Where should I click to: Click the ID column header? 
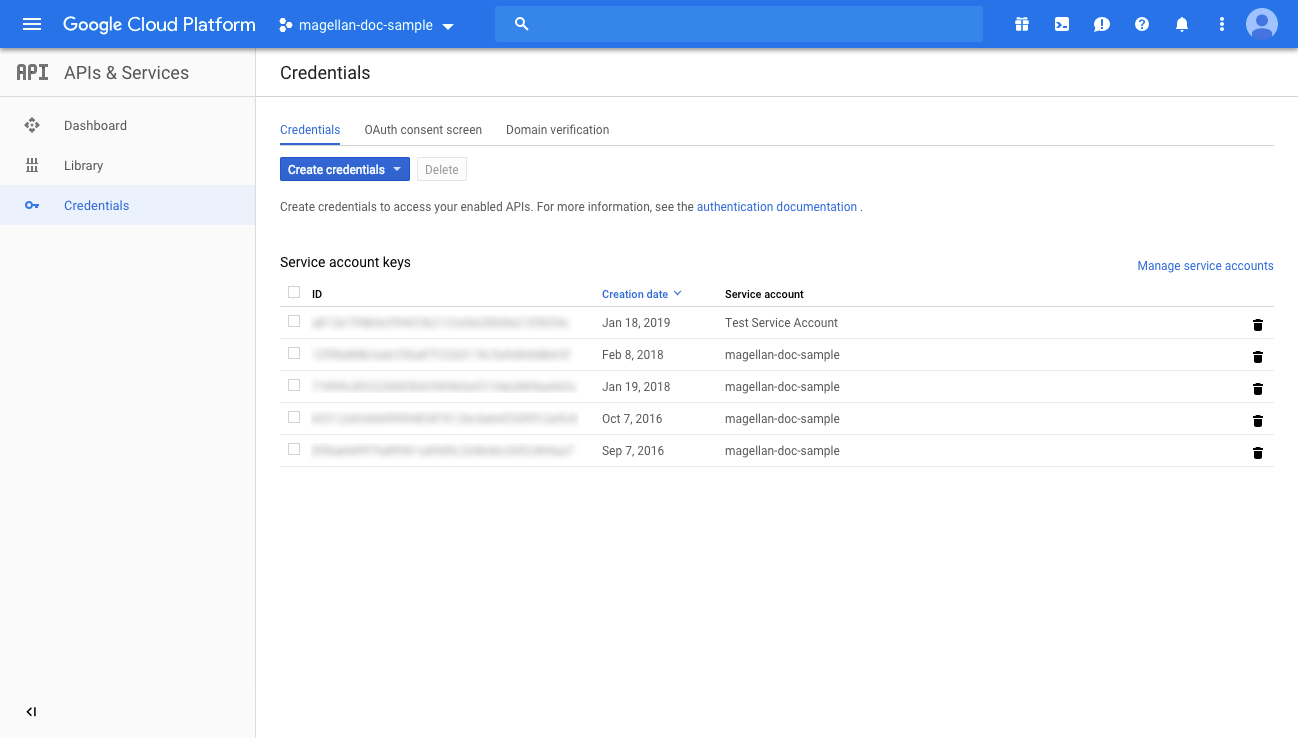[317, 294]
